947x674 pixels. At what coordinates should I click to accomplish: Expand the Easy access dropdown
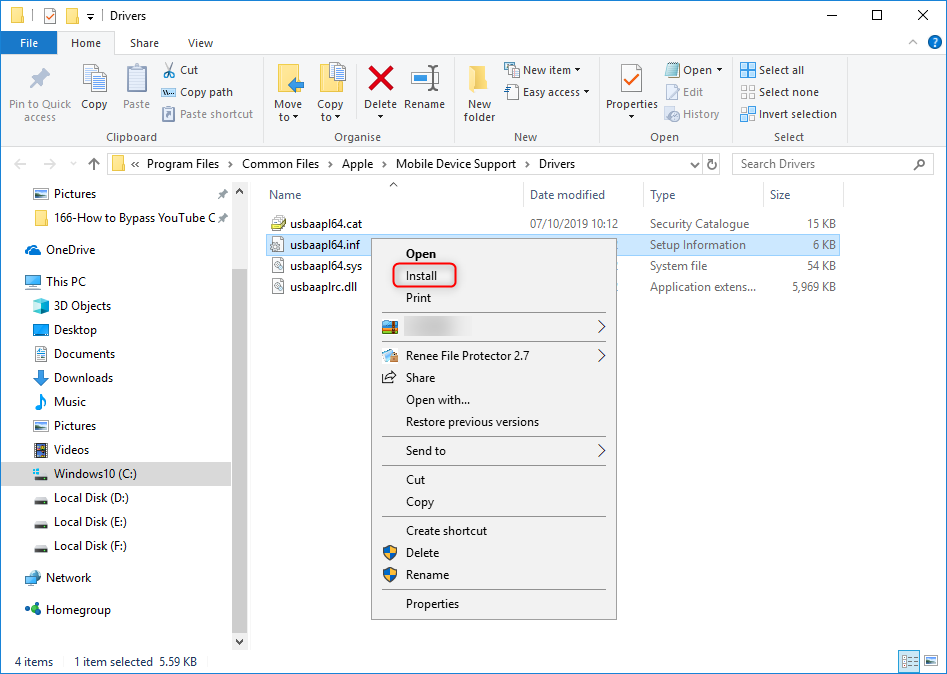click(x=585, y=92)
